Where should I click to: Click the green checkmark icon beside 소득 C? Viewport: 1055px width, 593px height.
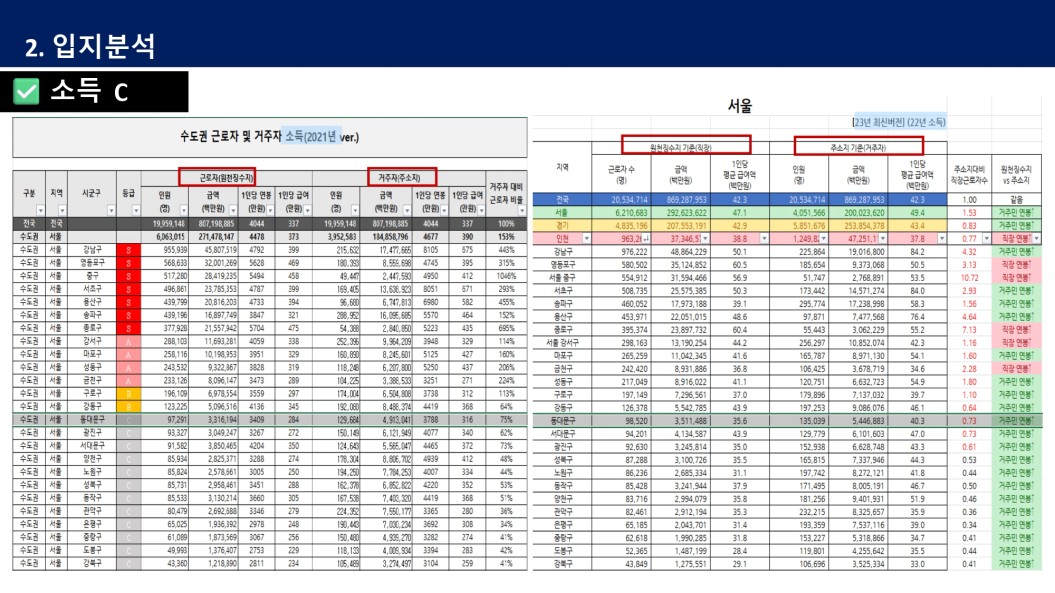click(x=26, y=92)
